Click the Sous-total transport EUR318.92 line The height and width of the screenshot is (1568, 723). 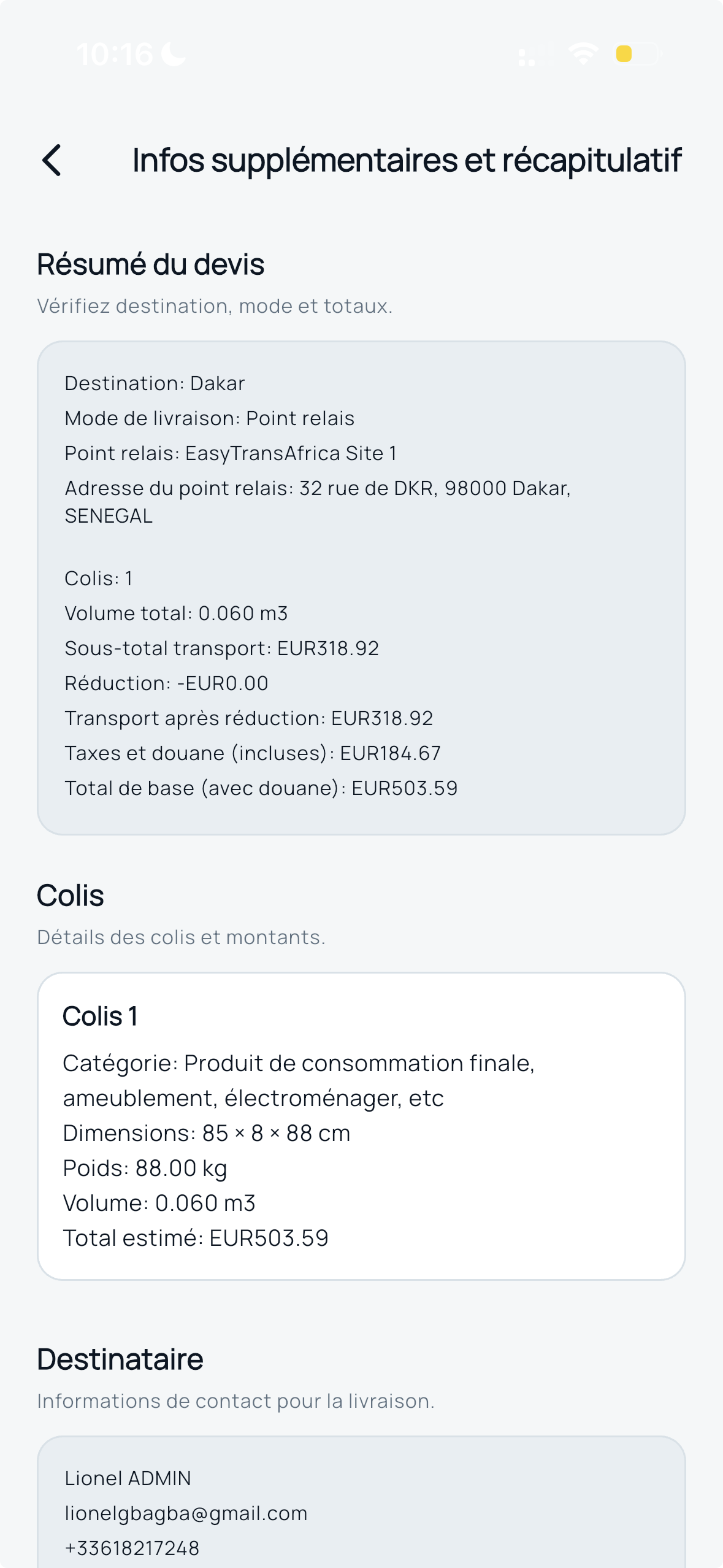pyautogui.click(x=221, y=648)
